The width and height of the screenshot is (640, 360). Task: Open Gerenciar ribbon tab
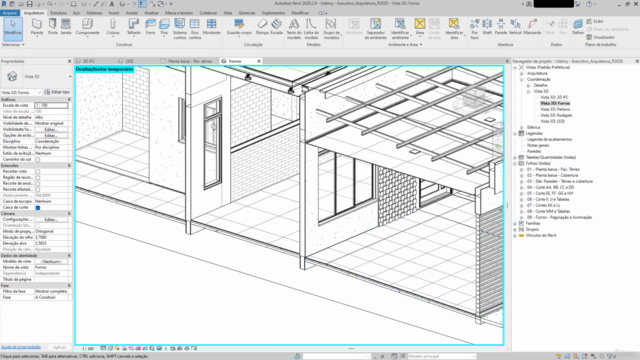[247, 13]
